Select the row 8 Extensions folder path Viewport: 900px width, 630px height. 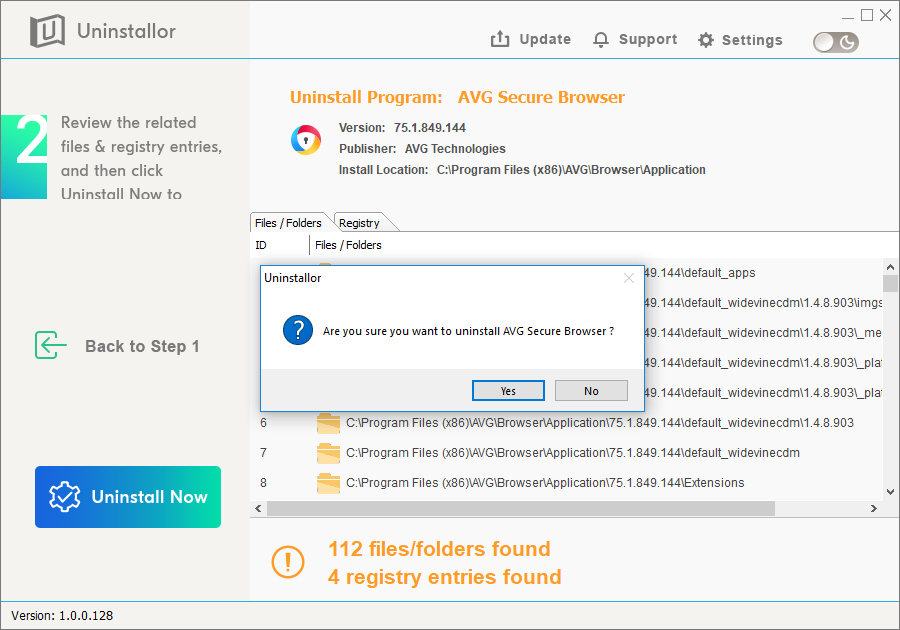(545, 483)
